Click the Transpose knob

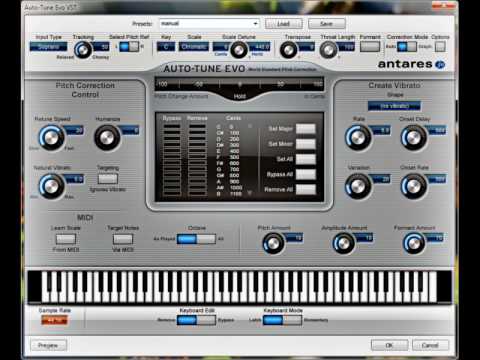pos(289,50)
